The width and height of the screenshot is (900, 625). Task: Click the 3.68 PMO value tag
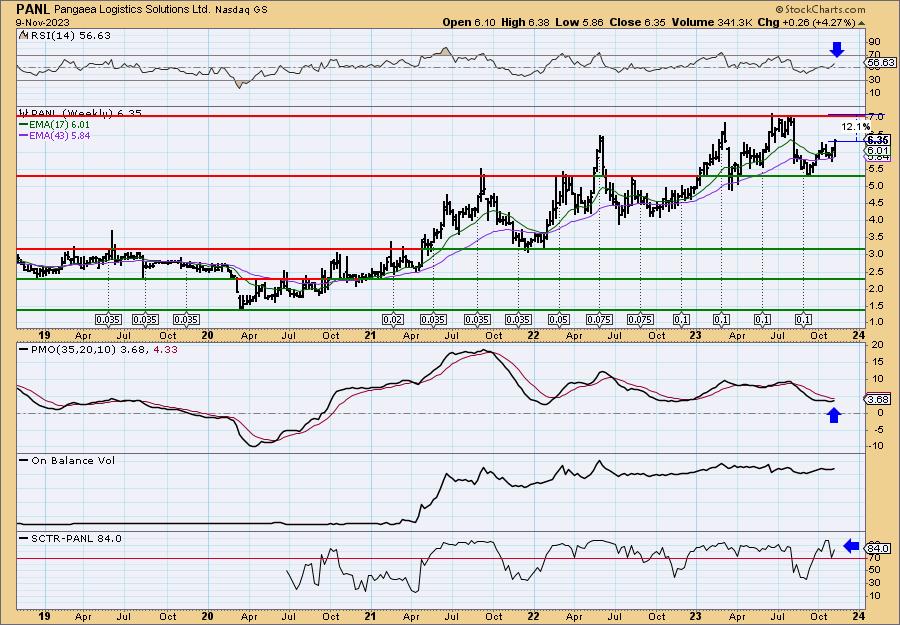(x=879, y=399)
